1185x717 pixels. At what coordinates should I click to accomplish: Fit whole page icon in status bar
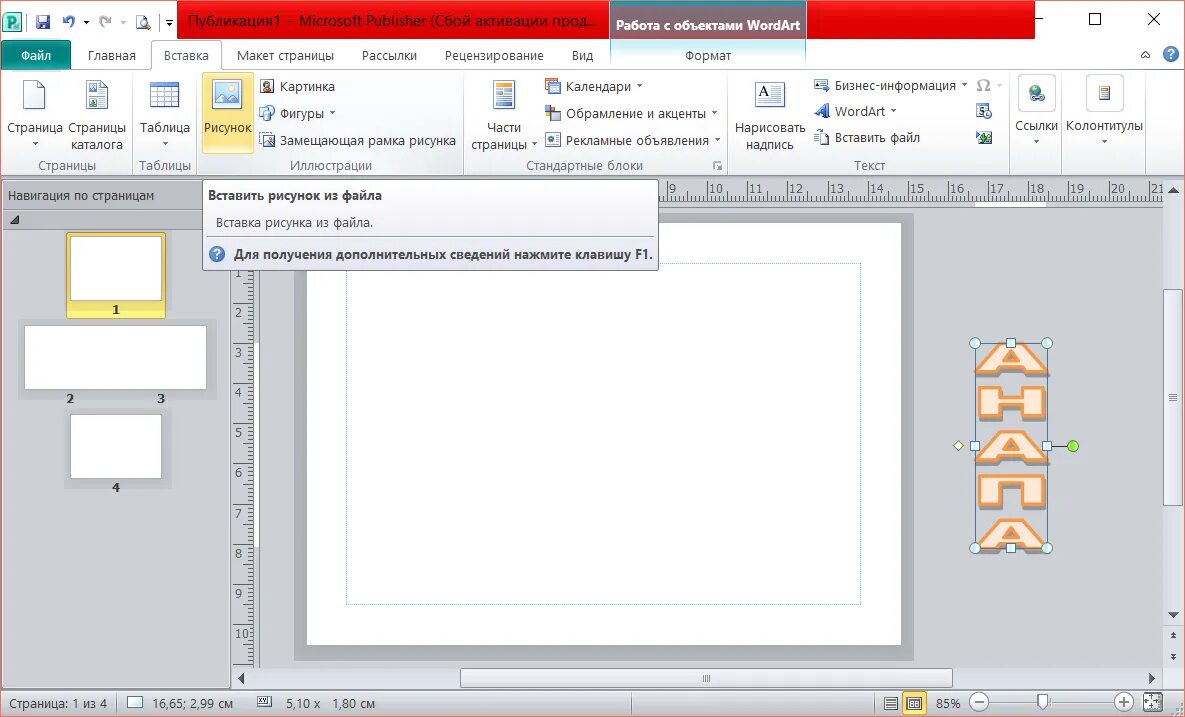point(1152,703)
